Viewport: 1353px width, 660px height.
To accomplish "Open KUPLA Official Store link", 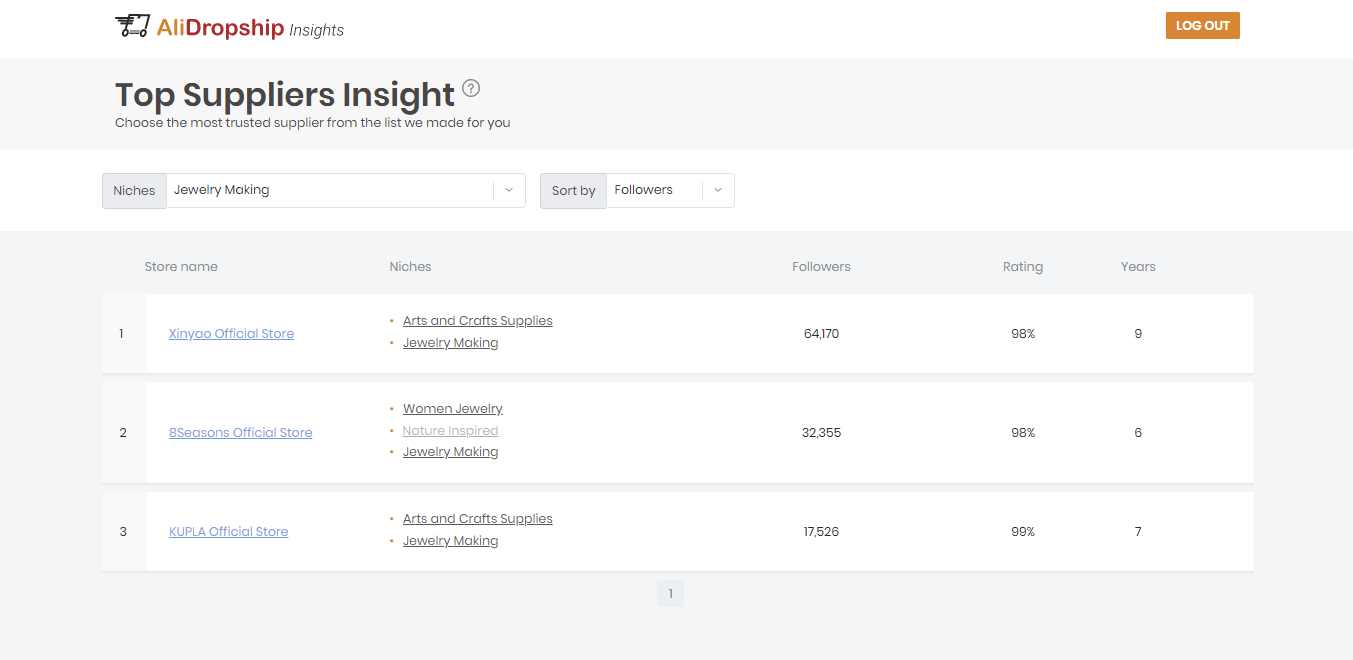I will point(228,532).
